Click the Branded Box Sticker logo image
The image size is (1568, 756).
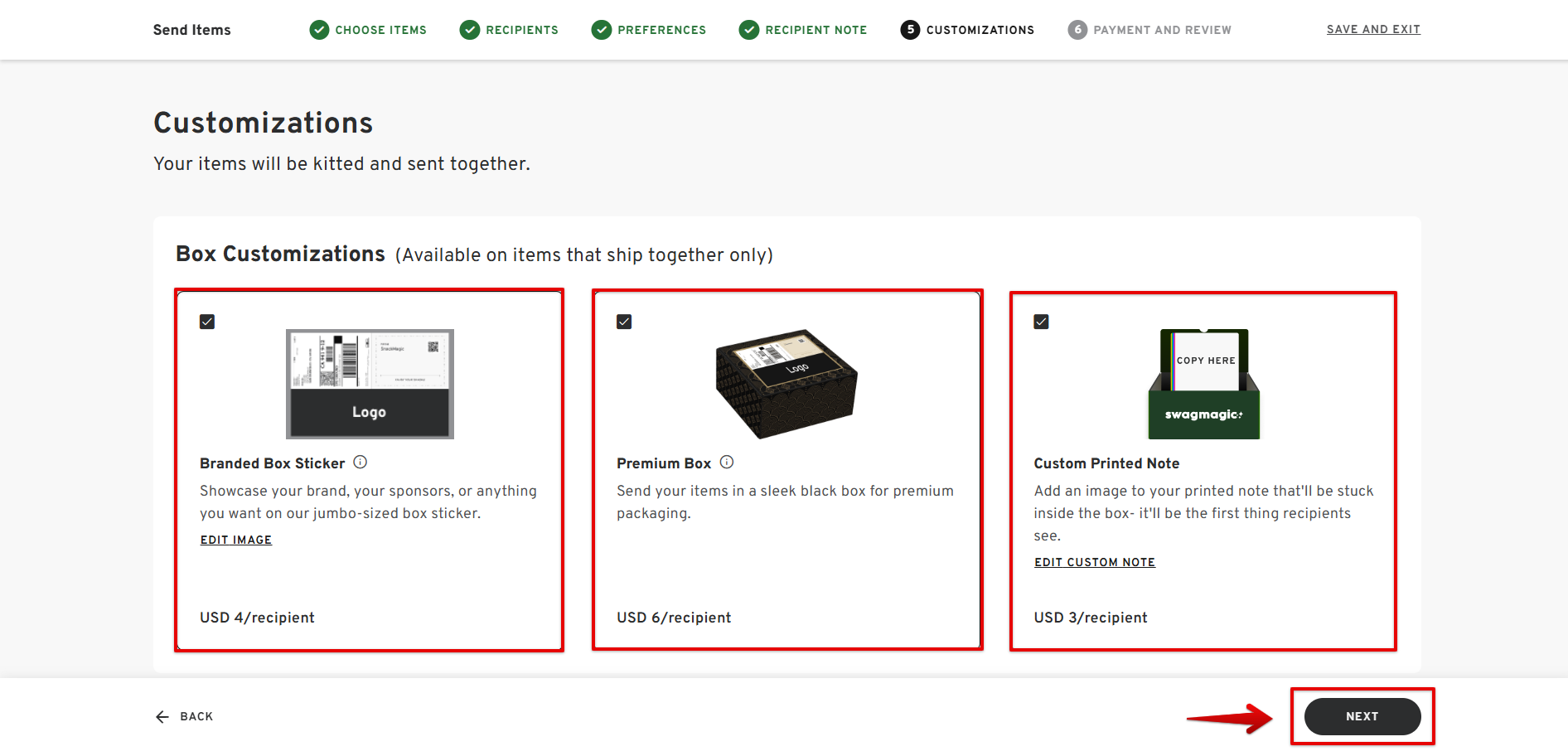[x=370, y=384]
